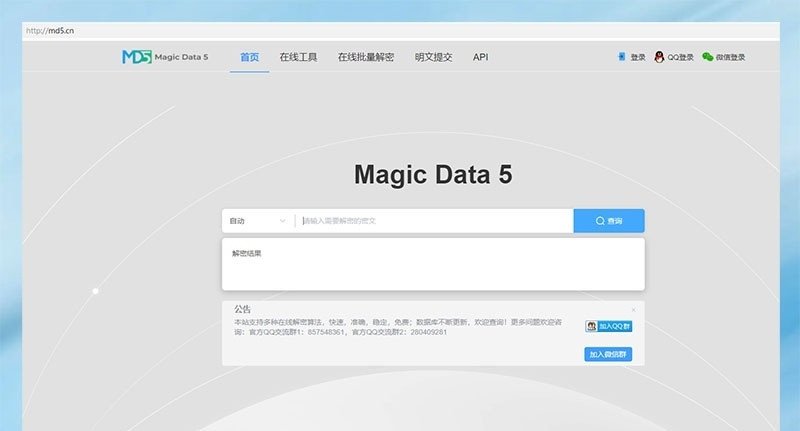The height and width of the screenshot is (431, 800).
Task: Open the API page
Action: pos(481,57)
